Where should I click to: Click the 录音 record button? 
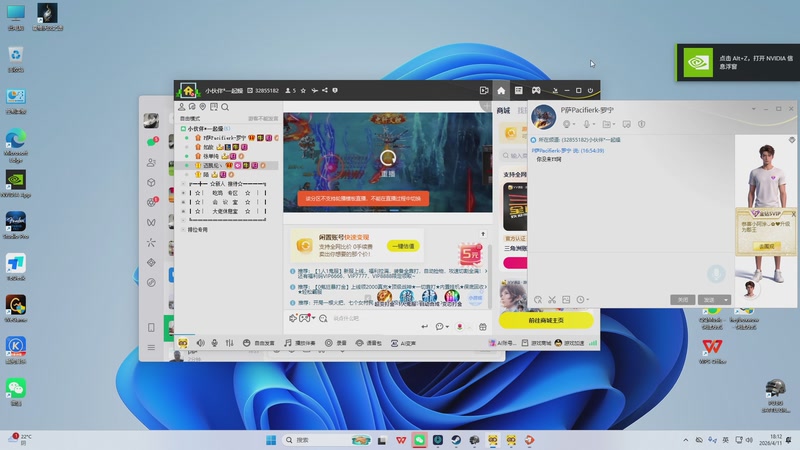[336, 343]
